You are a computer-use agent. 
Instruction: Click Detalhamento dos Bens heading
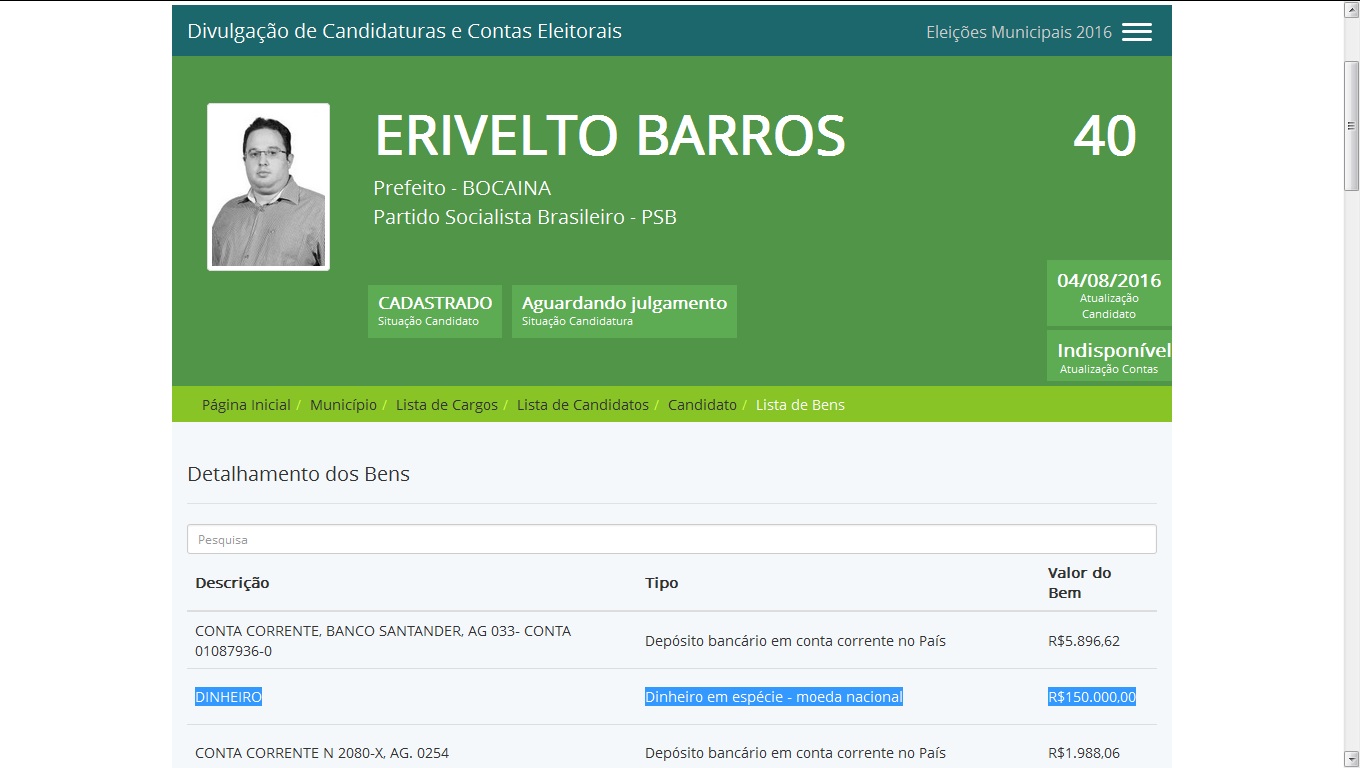(x=298, y=474)
